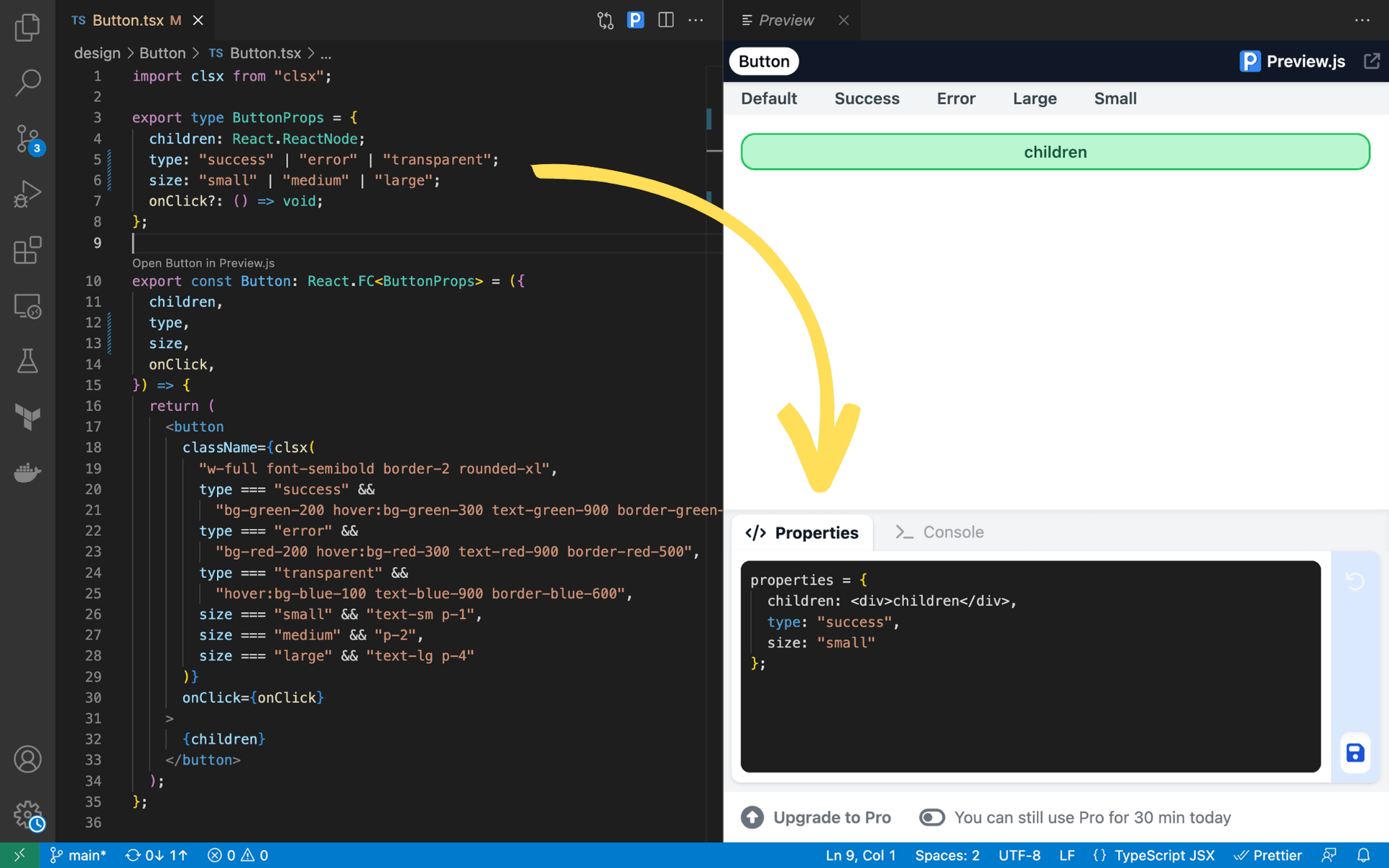Switch to the Console tab
Viewport: 1389px width, 868px height.
[x=953, y=532]
